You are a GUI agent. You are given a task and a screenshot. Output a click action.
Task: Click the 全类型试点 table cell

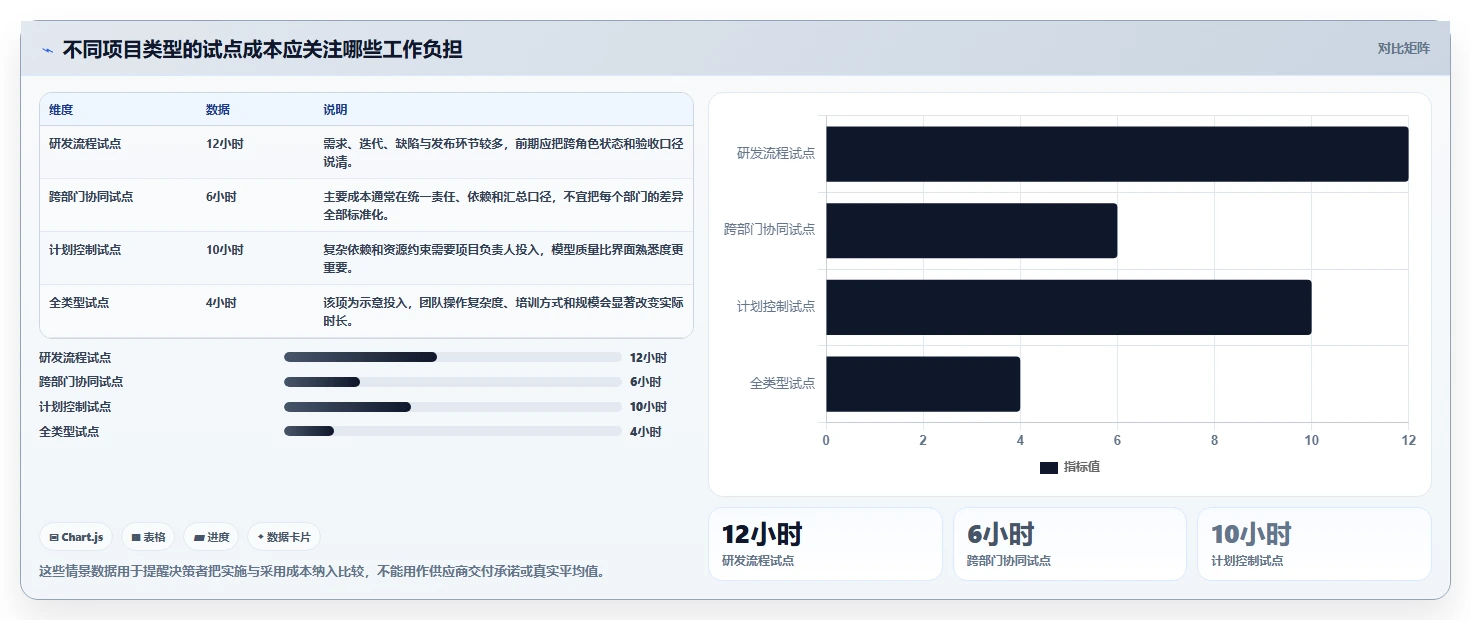click(x=79, y=303)
